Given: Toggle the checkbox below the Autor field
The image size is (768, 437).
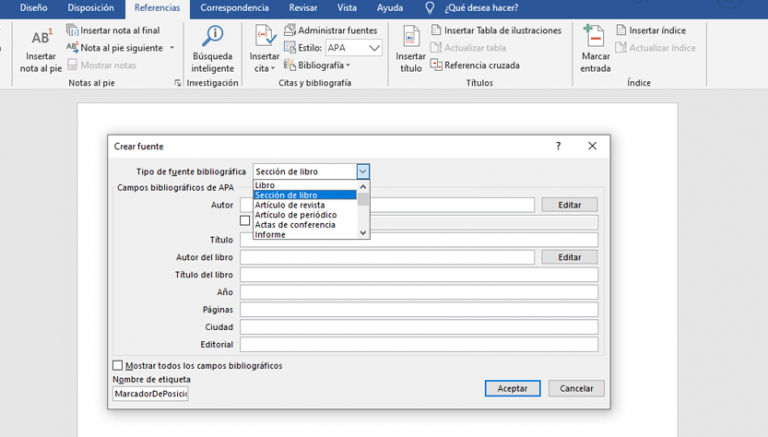Looking at the screenshot, I should (x=245, y=221).
